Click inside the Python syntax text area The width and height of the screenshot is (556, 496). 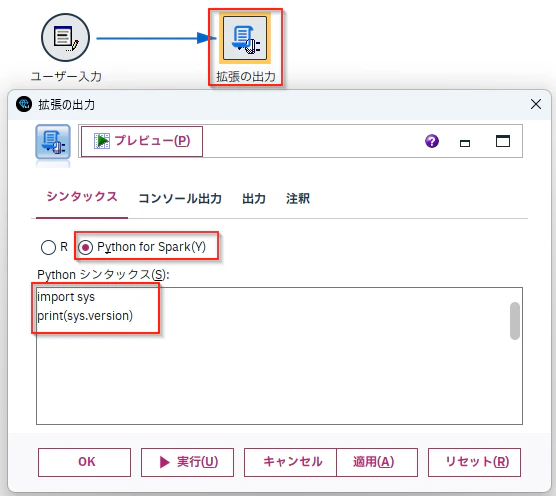click(x=279, y=356)
